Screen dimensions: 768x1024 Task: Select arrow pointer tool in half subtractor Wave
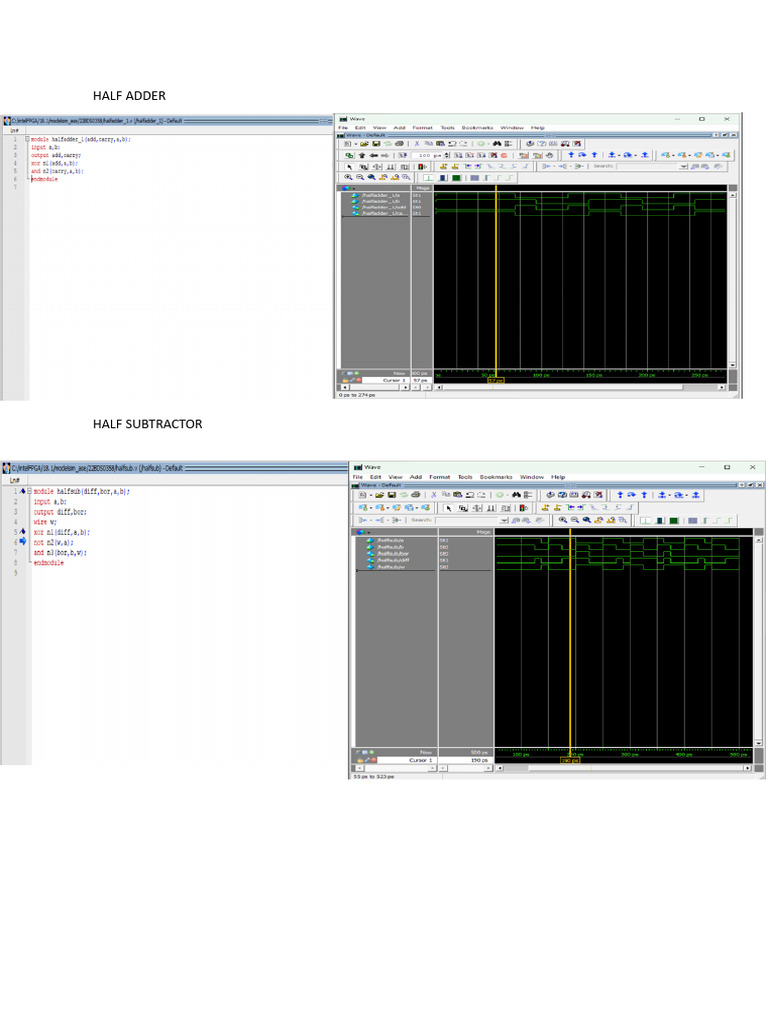point(449,508)
